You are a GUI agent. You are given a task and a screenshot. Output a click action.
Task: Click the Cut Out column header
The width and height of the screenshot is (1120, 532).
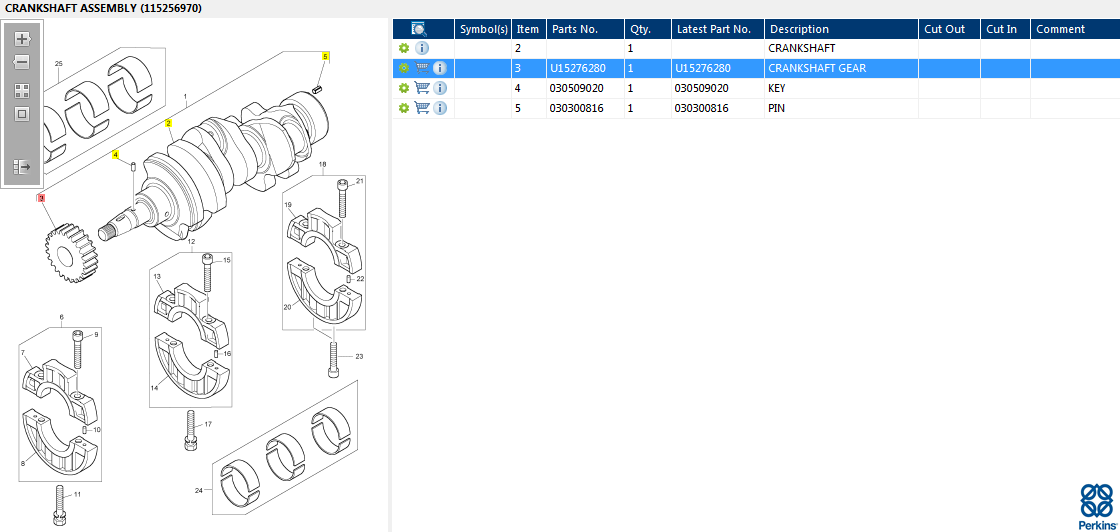click(x=949, y=29)
